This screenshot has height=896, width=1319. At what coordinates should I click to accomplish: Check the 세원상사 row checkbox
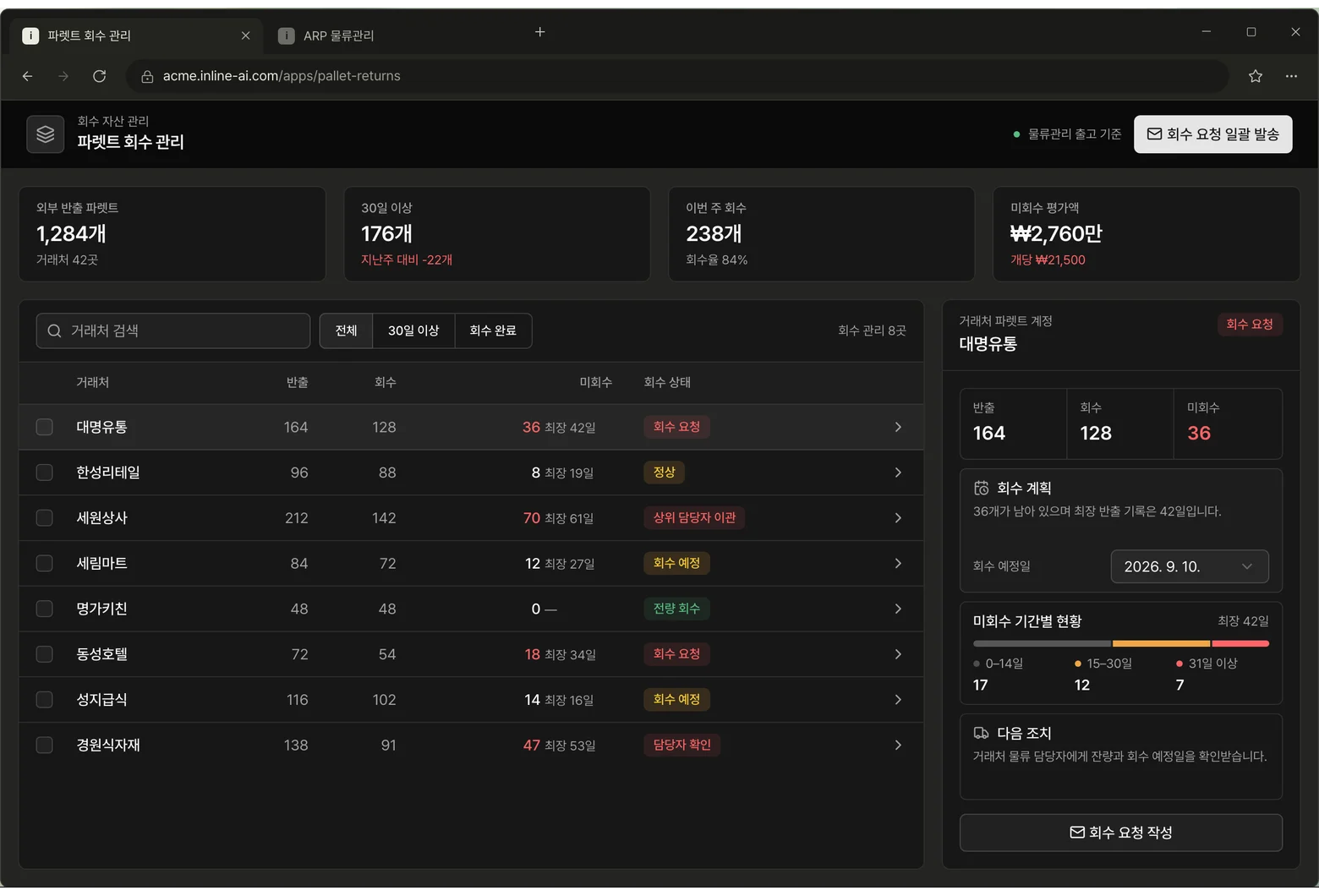click(x=44, y=518)
